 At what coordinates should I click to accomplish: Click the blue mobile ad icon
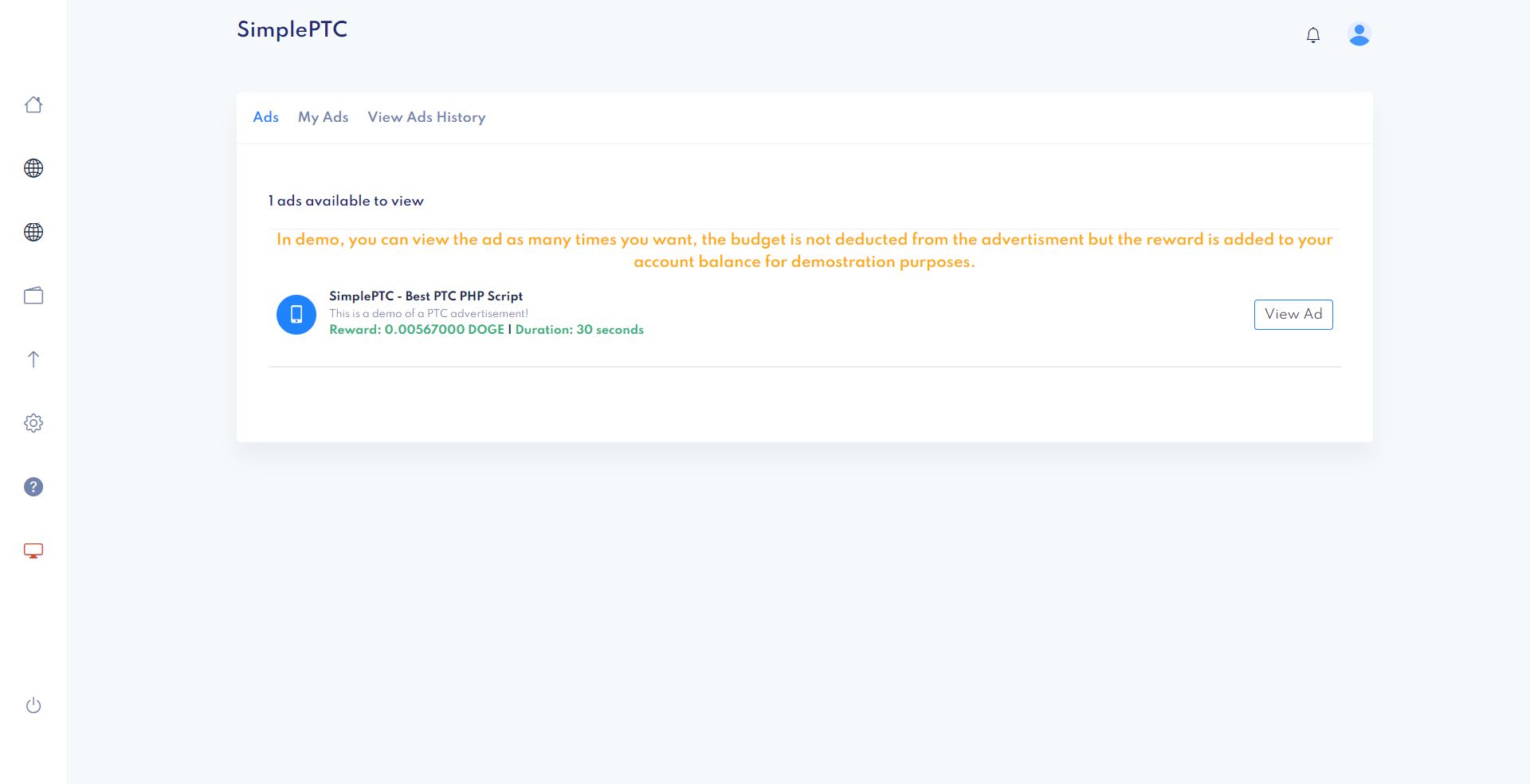[x=296, y=314]
